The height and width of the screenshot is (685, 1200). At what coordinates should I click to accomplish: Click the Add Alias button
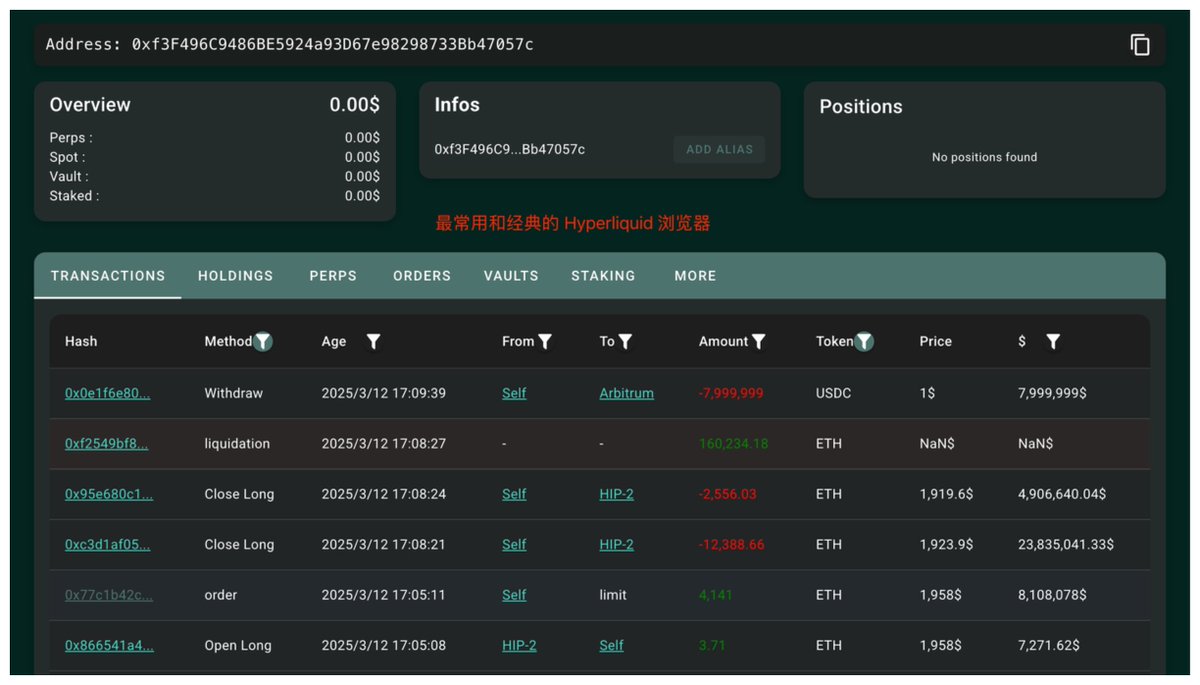pos(719,150)
